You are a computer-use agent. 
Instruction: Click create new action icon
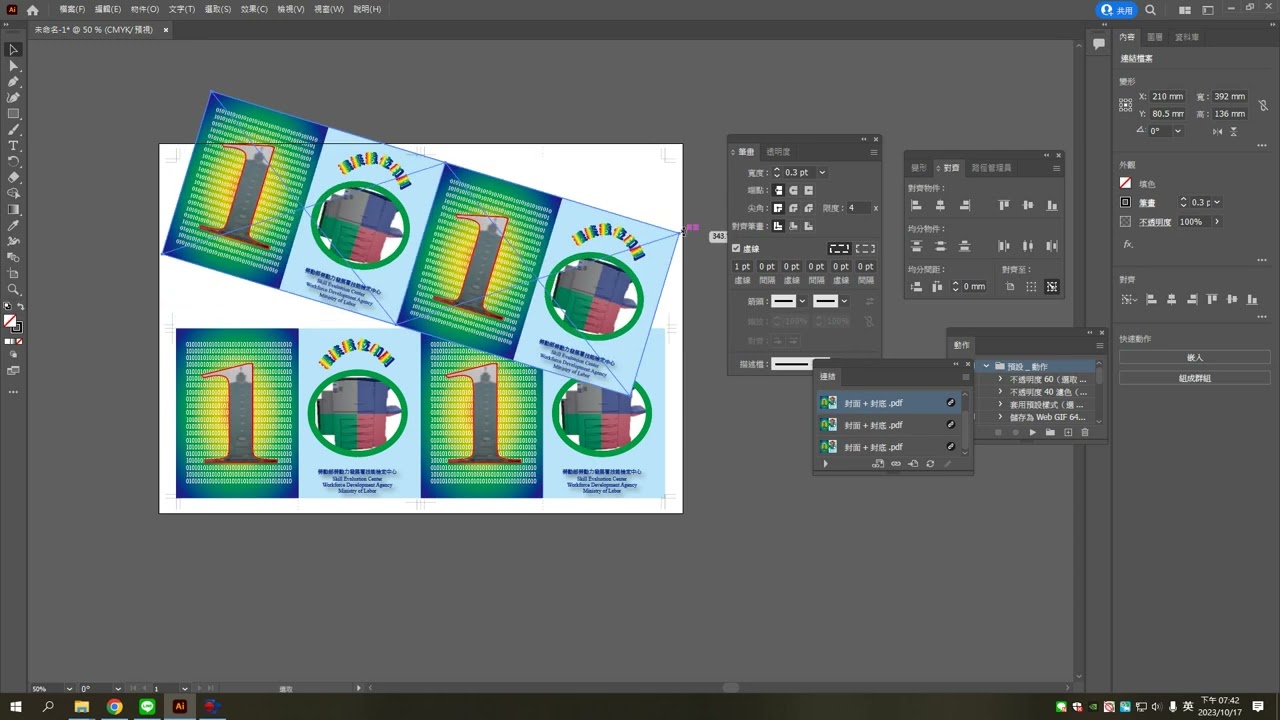coord(1068,432)
